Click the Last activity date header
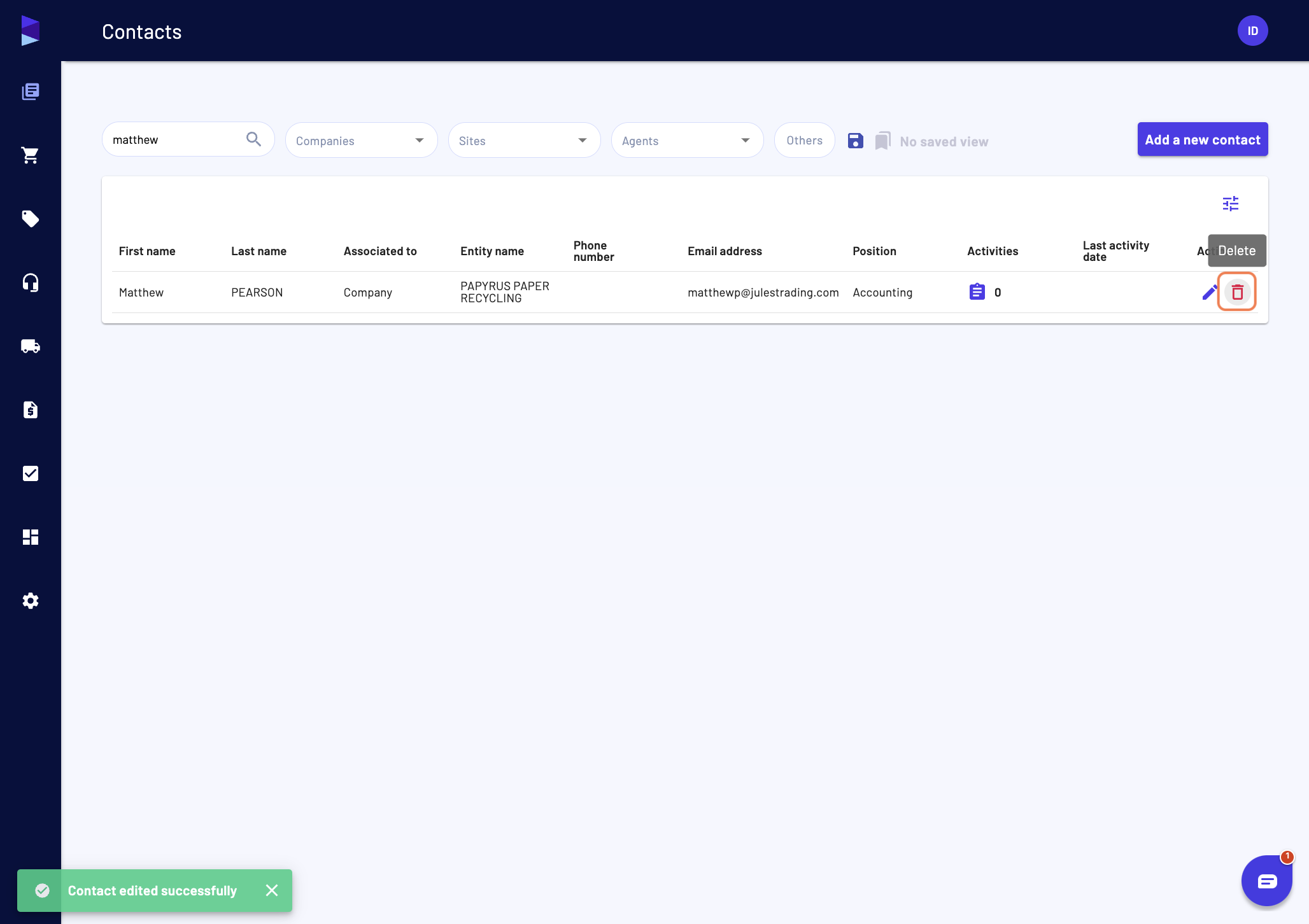 [x=1116, y=251]
